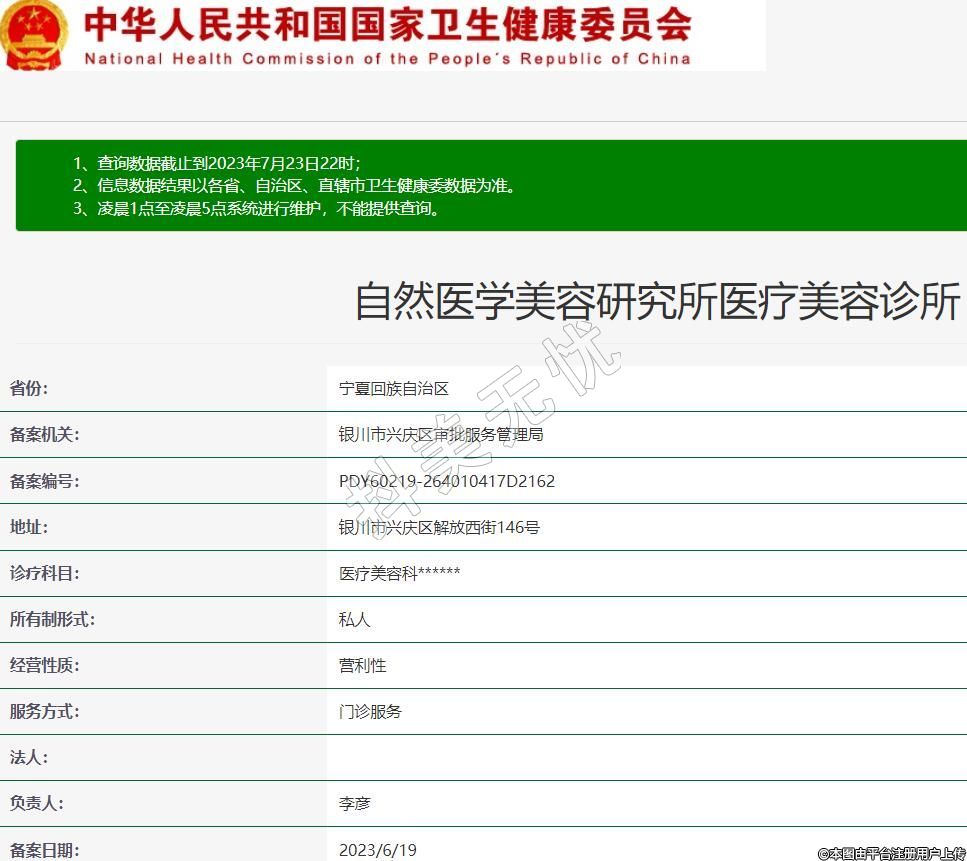Click the filing date 2023/6/19
The height and width of the screenshot is (861, 967).
(x=378, y=850)
